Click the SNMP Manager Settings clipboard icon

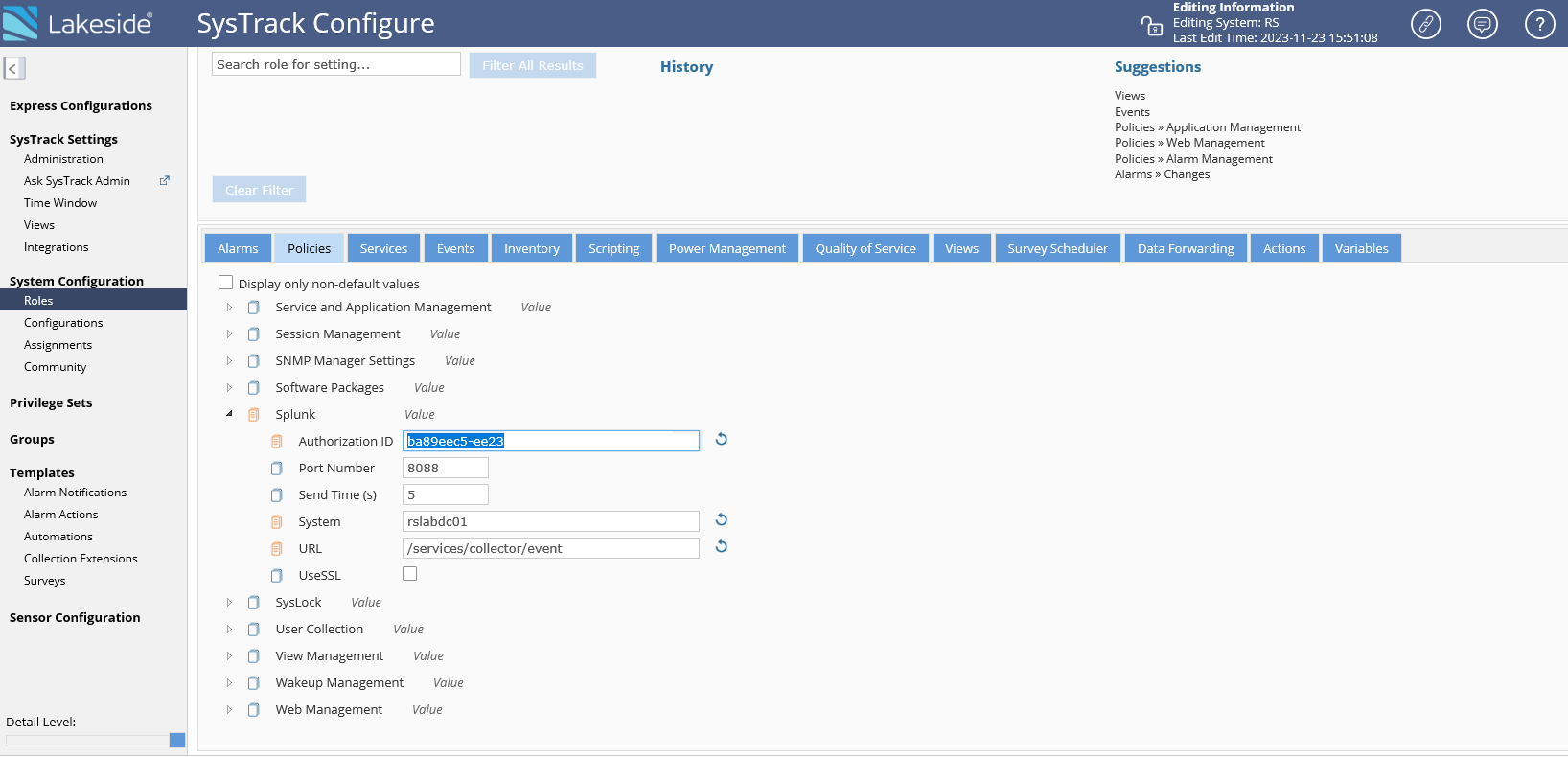[x=254, y=361]
